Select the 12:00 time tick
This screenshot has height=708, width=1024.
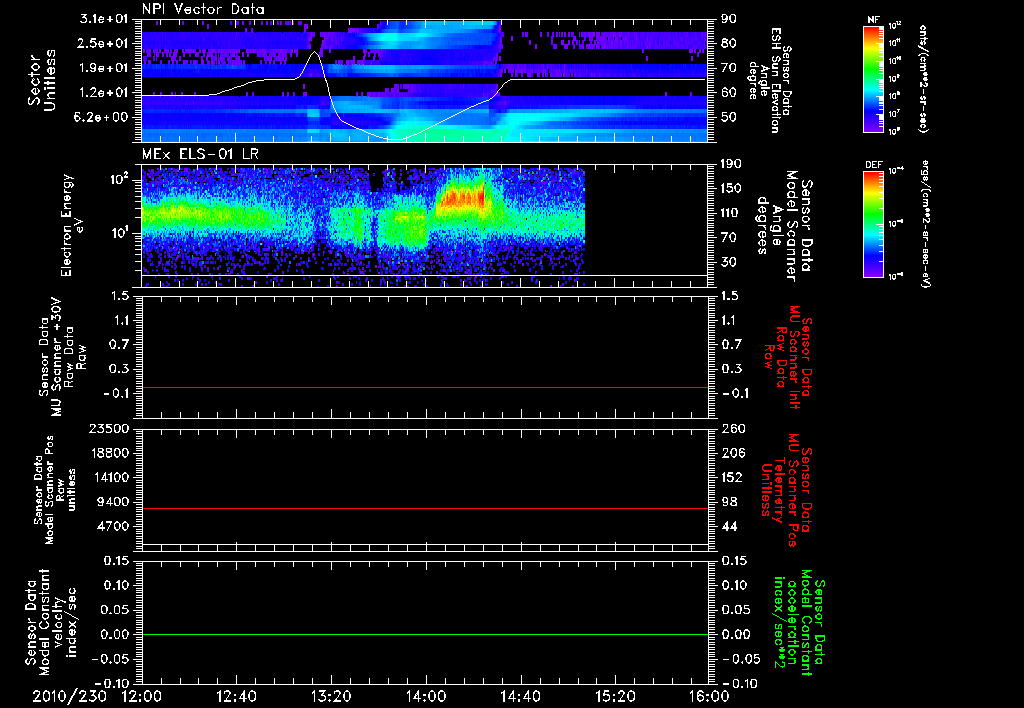142,696
